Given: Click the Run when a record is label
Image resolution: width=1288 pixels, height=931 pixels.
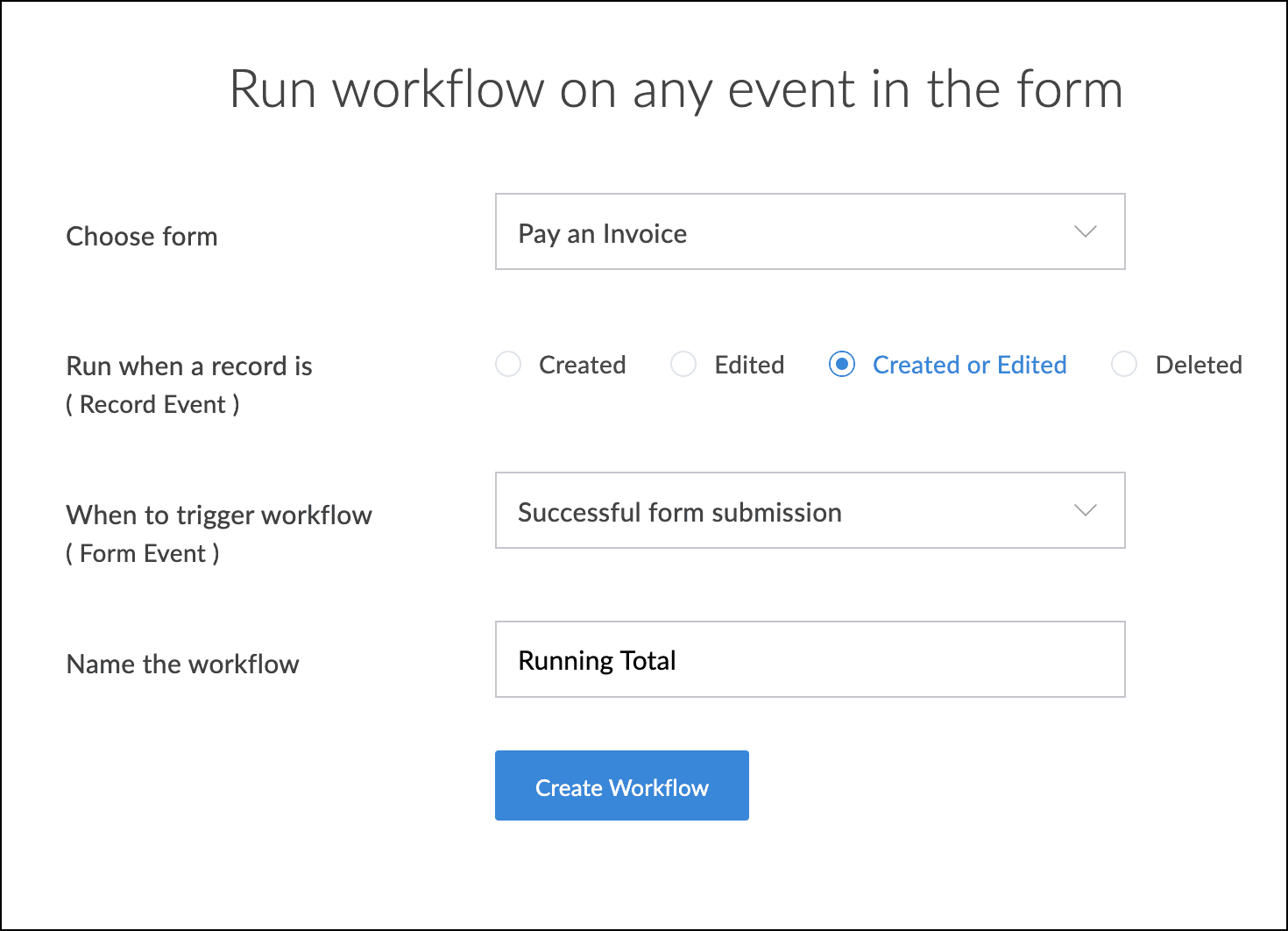Looking at the screenshot, I should [x=189, y=366].
